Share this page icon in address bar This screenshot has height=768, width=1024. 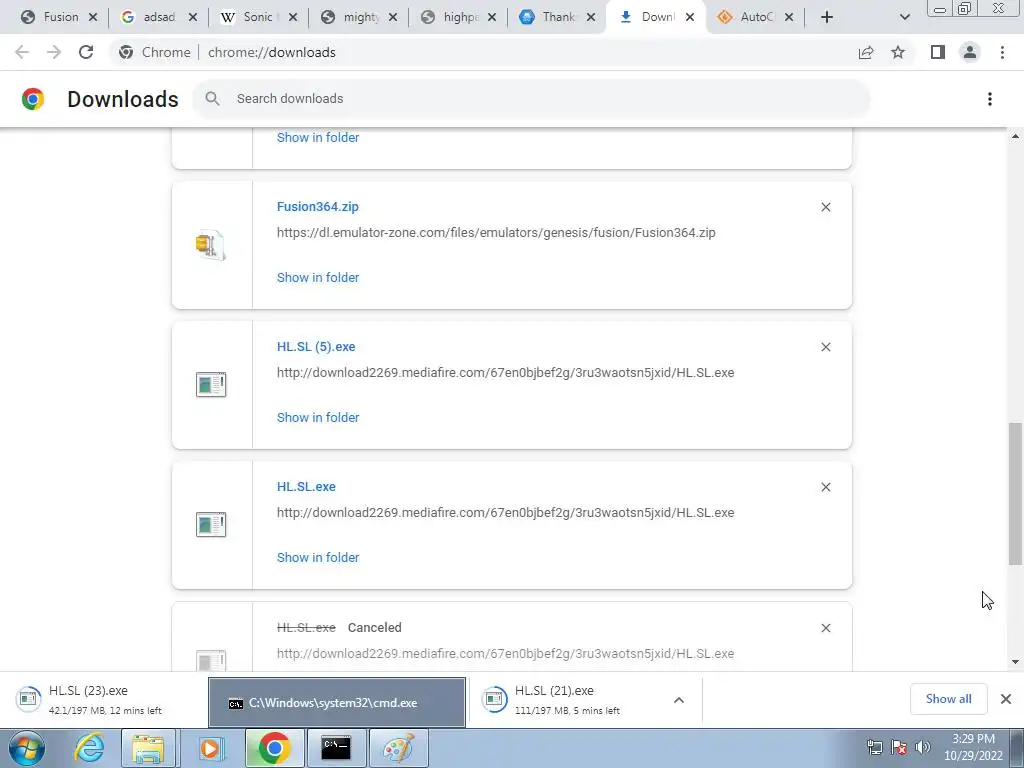click(x=866, y=52)
